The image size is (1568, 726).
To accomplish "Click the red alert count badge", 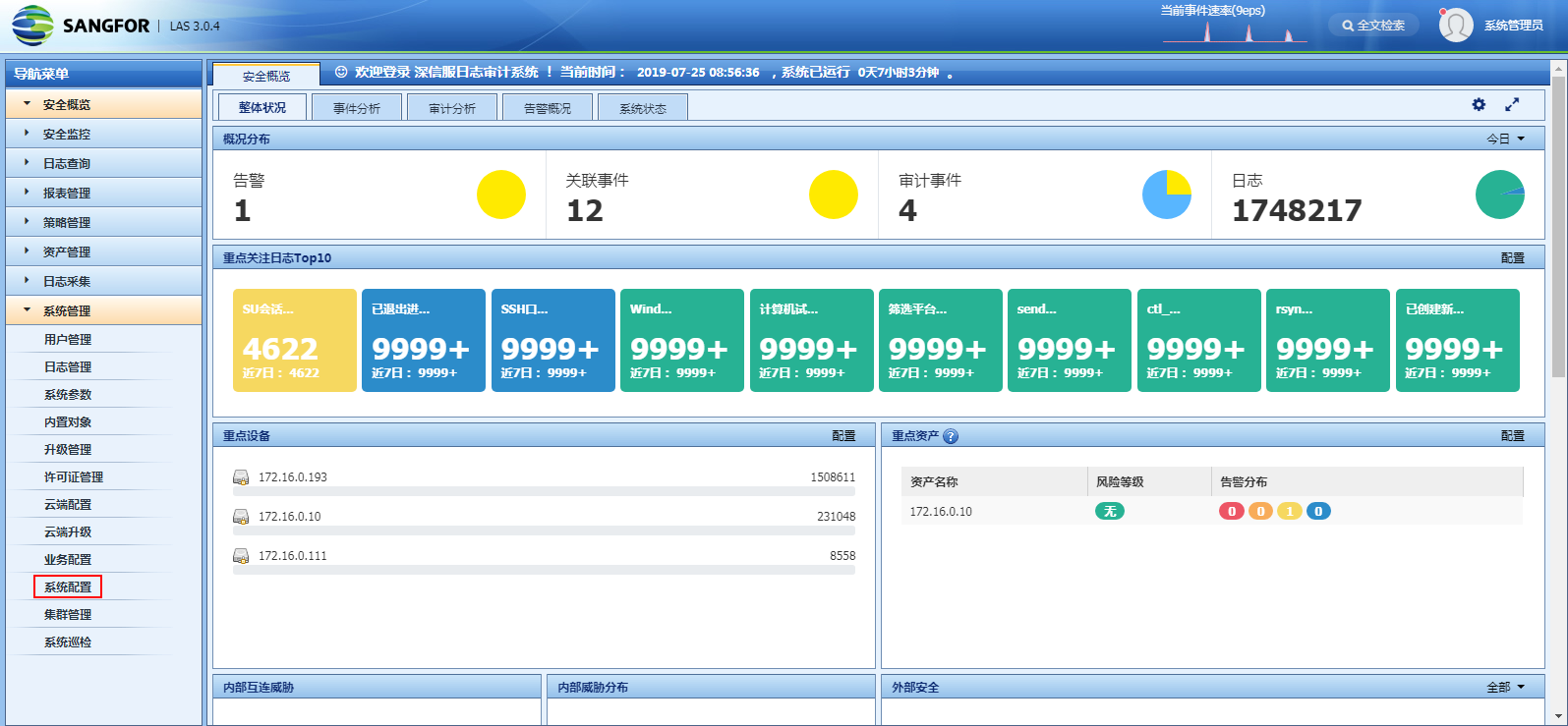I will 1232,511.
